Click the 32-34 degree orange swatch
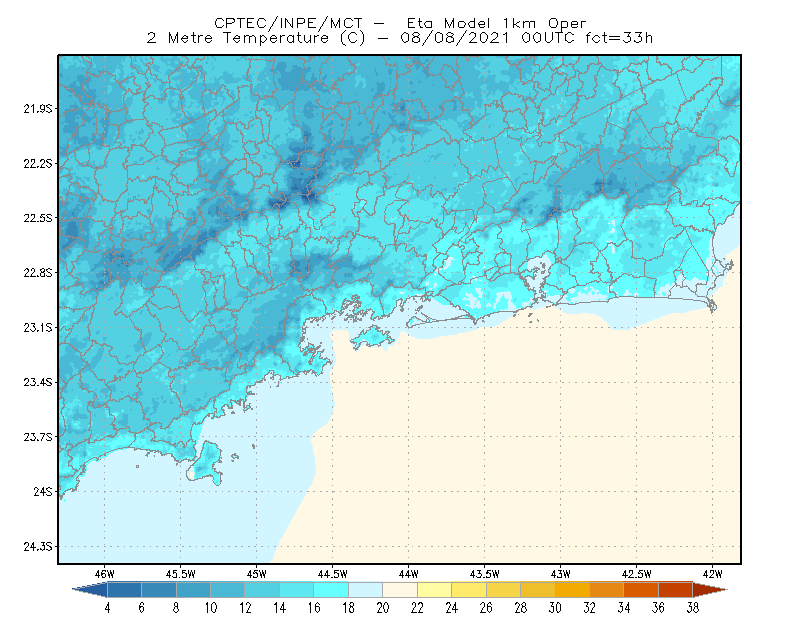 [x=607, y=589]
